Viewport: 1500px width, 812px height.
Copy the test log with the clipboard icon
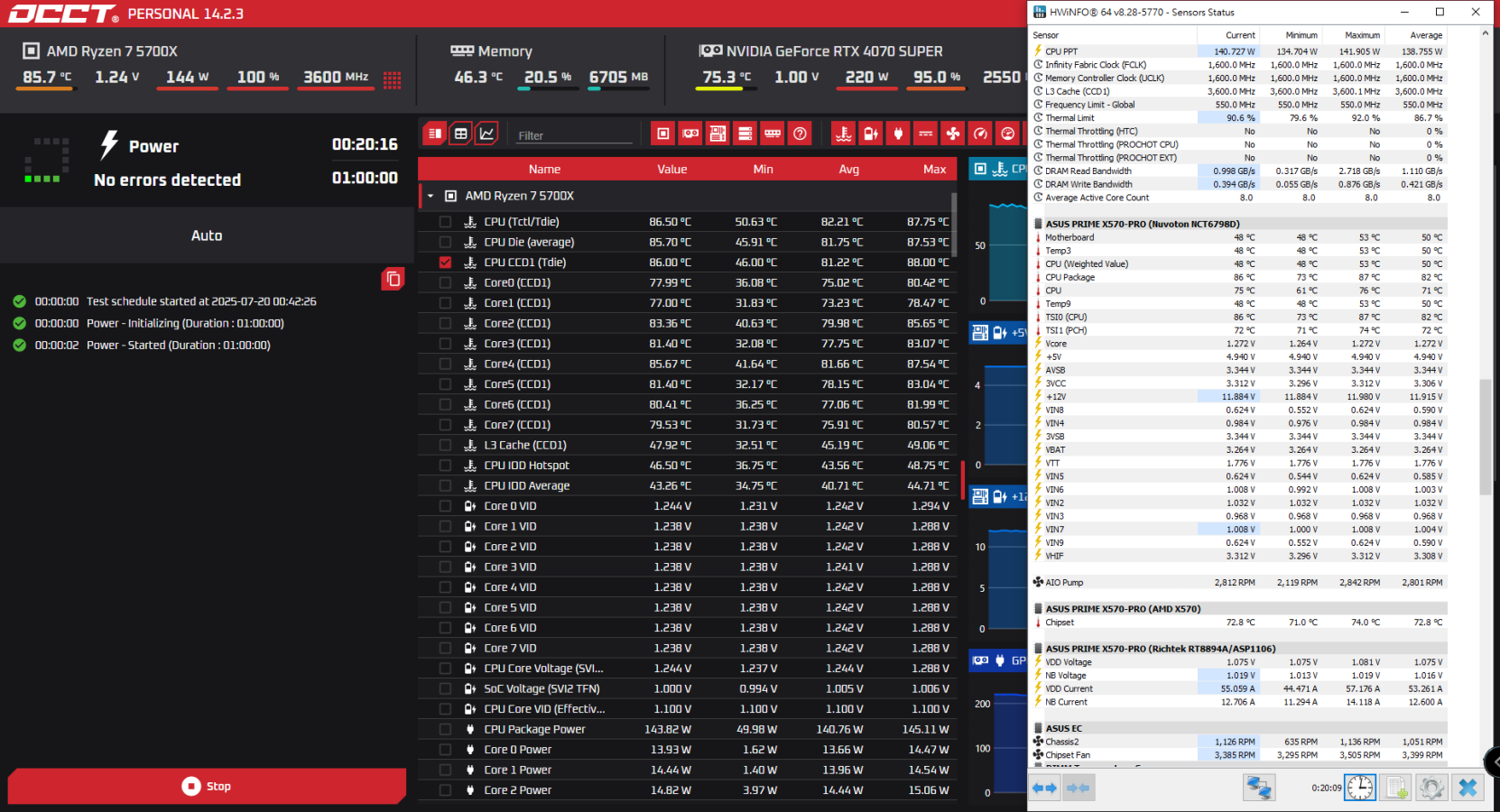(393, 279)
